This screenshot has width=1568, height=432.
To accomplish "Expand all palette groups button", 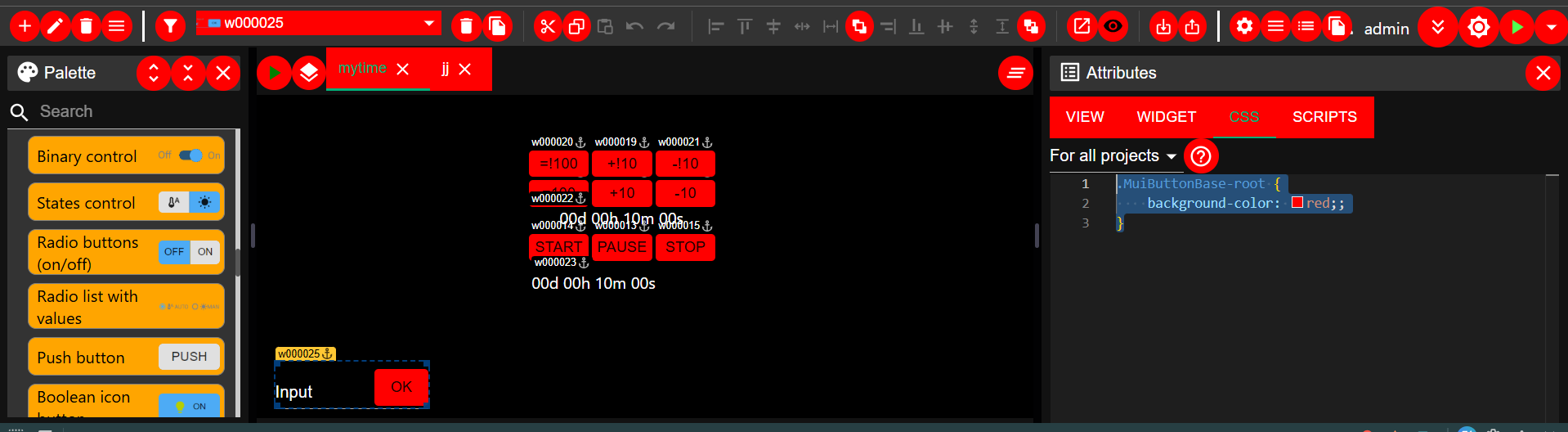I will 154,73.
